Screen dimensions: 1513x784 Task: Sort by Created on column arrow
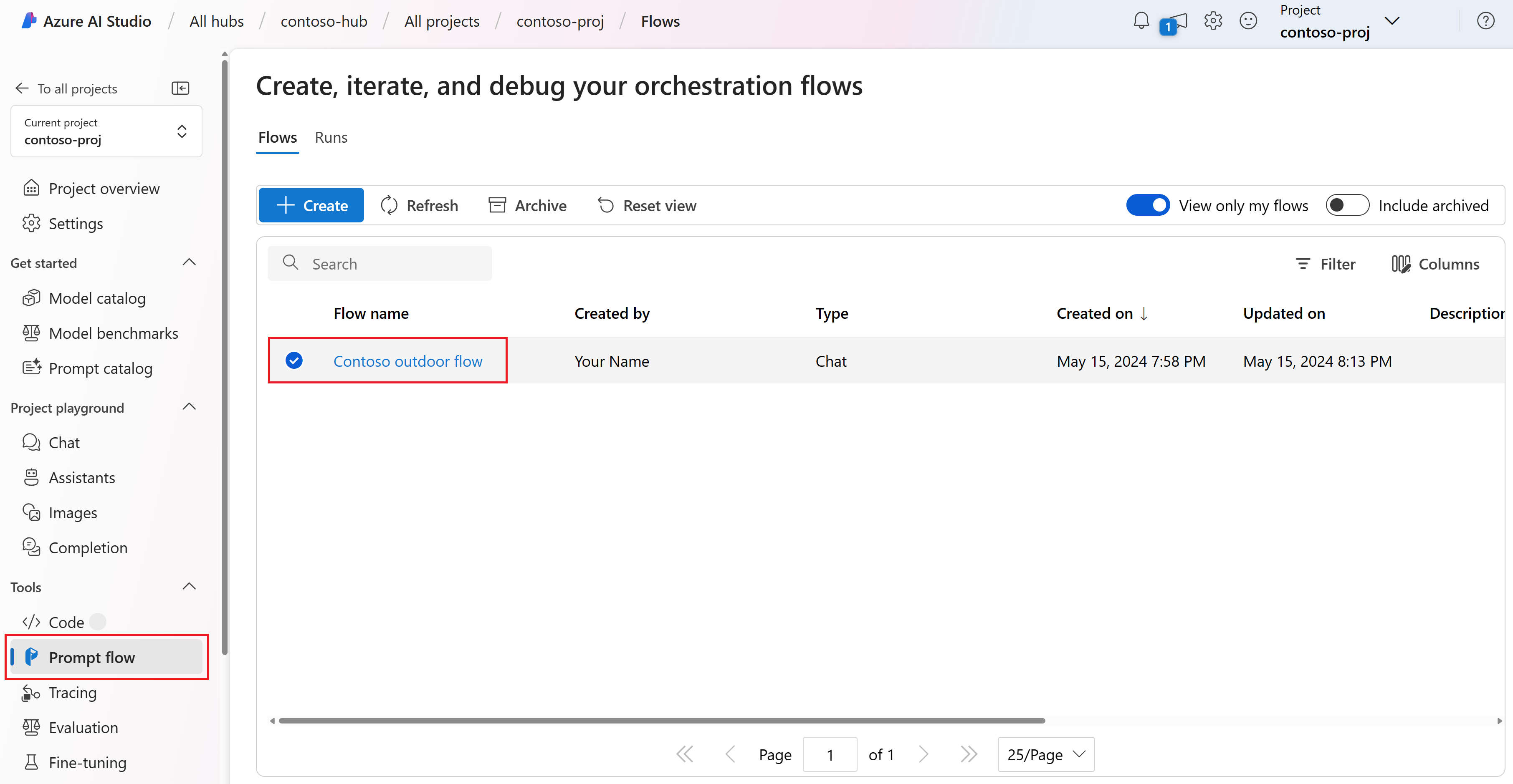click(1144, 314)
